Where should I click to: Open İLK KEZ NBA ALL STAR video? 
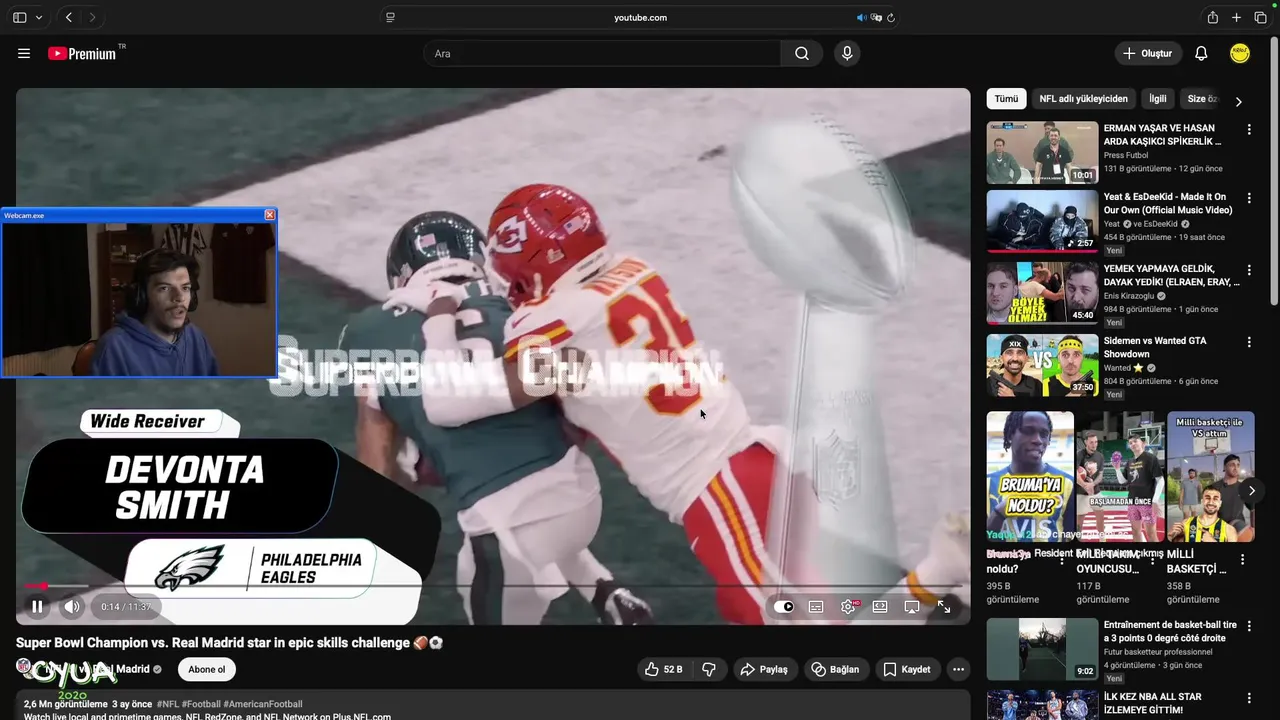1152,703
